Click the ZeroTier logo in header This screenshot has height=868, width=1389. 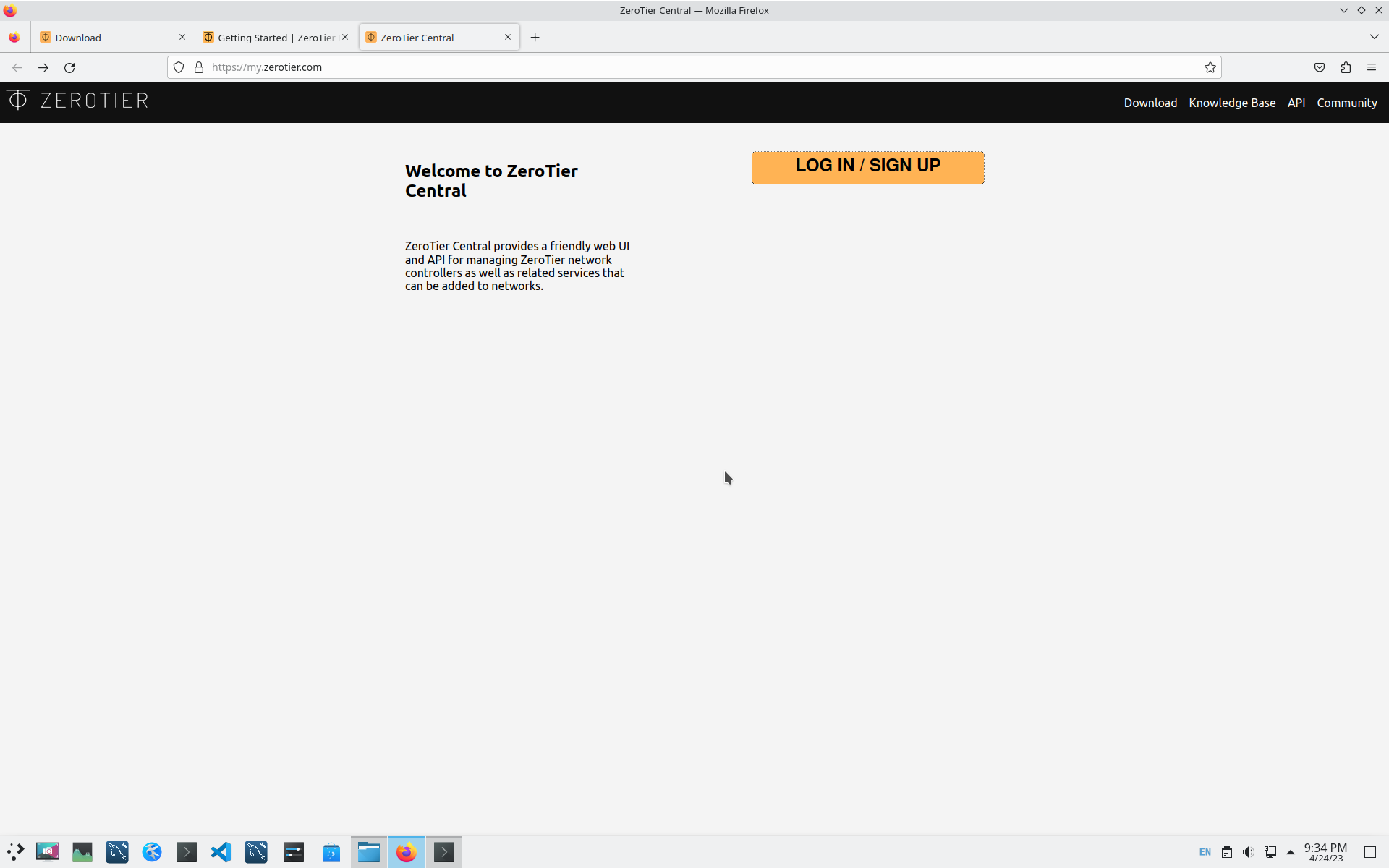click(78, 101)
